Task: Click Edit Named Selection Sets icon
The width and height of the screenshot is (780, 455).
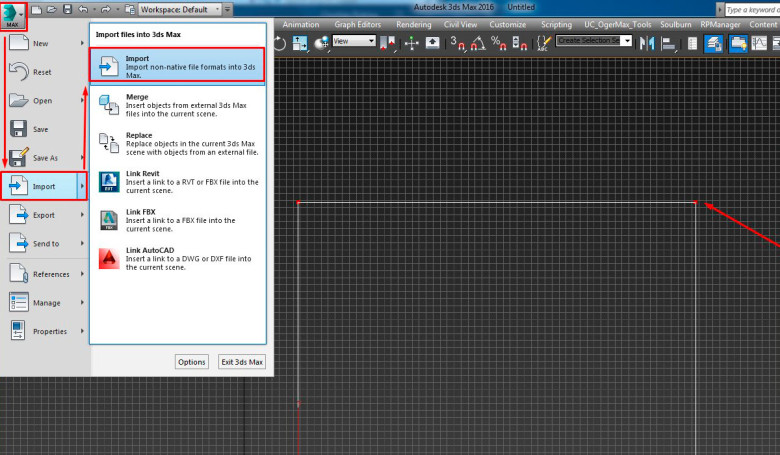Action: [544, 43]
